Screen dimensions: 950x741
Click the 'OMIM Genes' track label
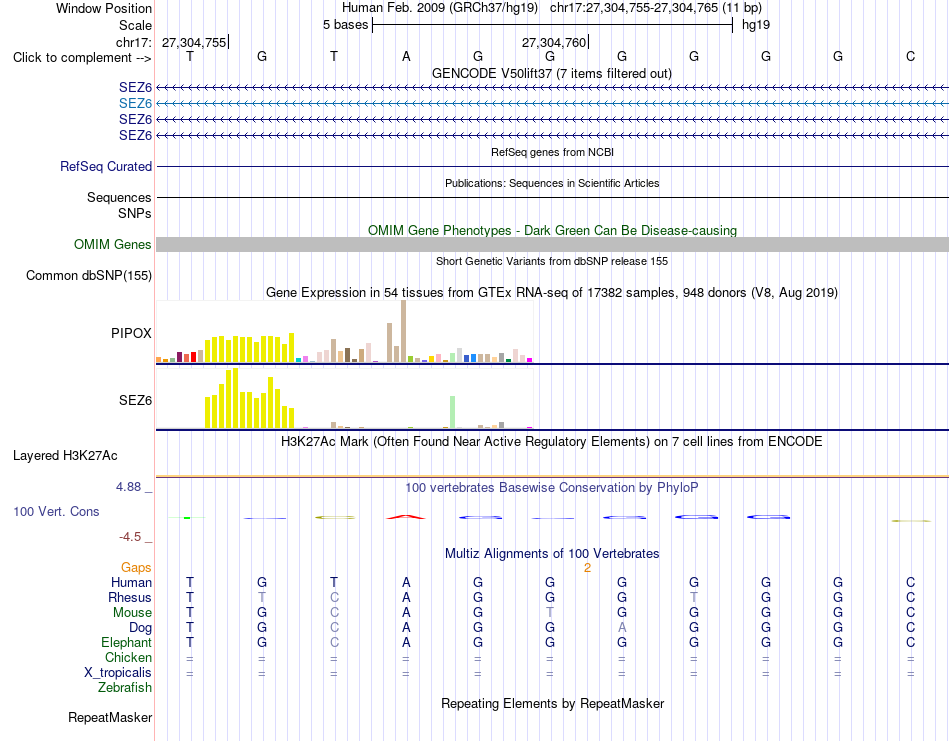coord(113,244)
